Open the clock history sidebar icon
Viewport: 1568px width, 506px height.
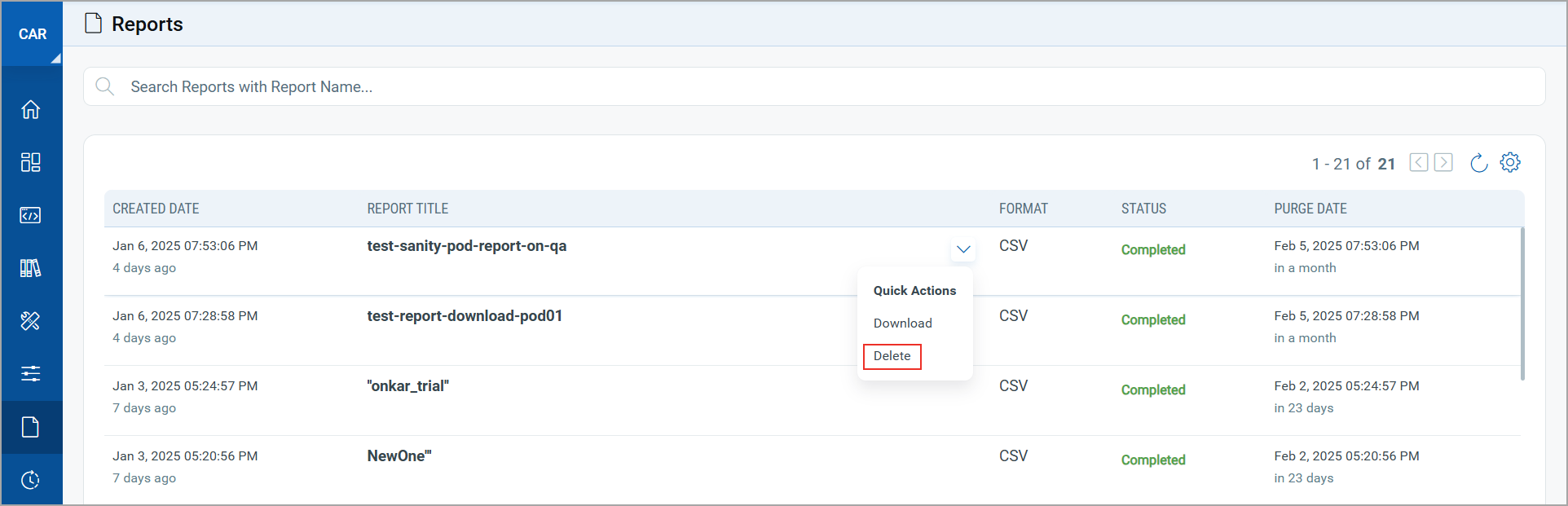tap(31, 480)
